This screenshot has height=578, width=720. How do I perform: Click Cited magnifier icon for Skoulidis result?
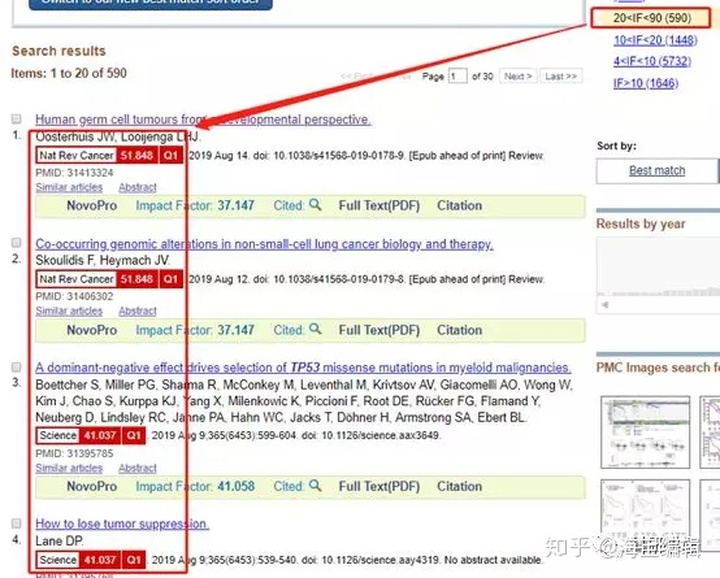point(315,329)
